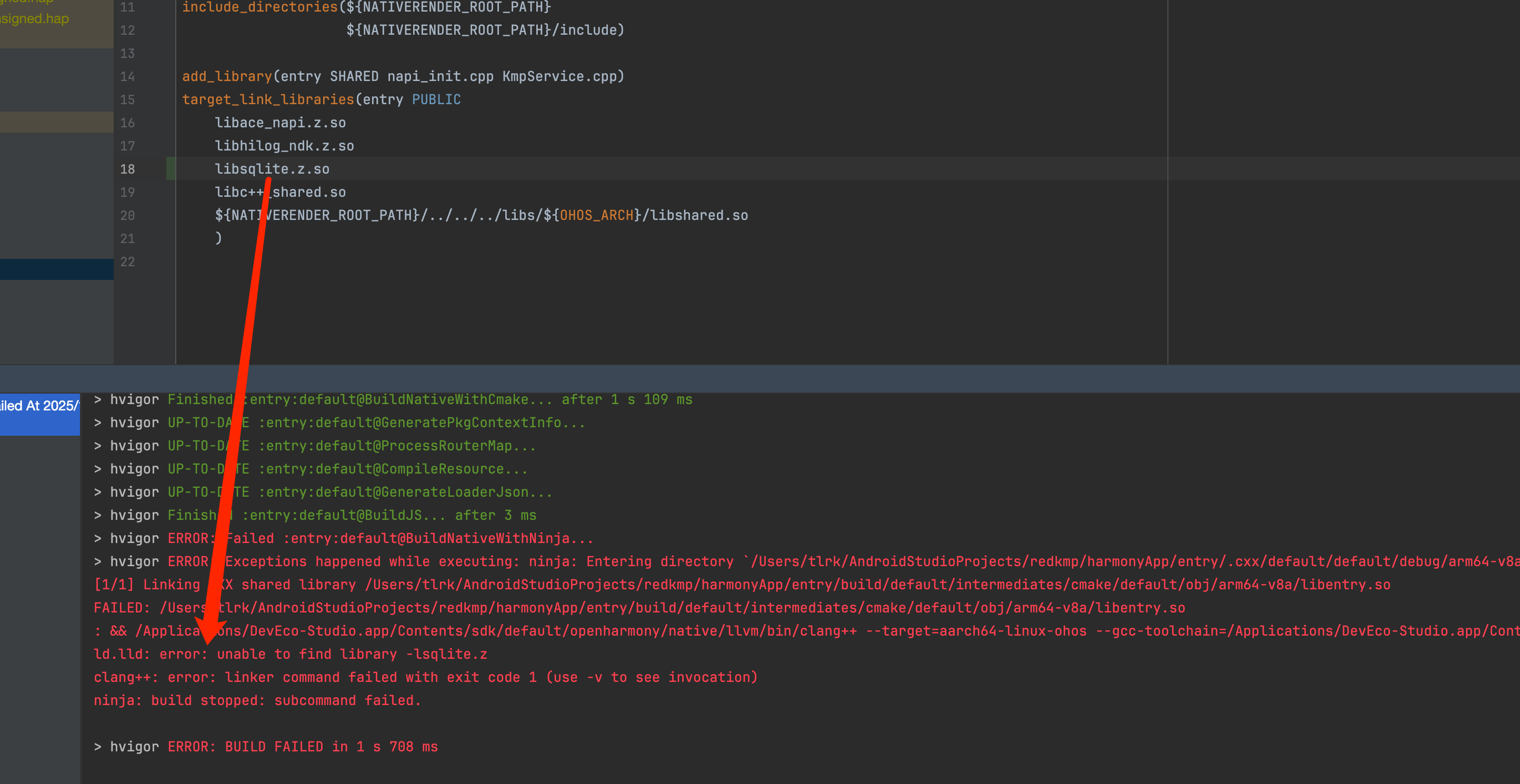Screen dimensions: 1520x784
Task: Click the GenerateLoaderJson UP-TO-DATE log line
Action: (x=323, y=492)
